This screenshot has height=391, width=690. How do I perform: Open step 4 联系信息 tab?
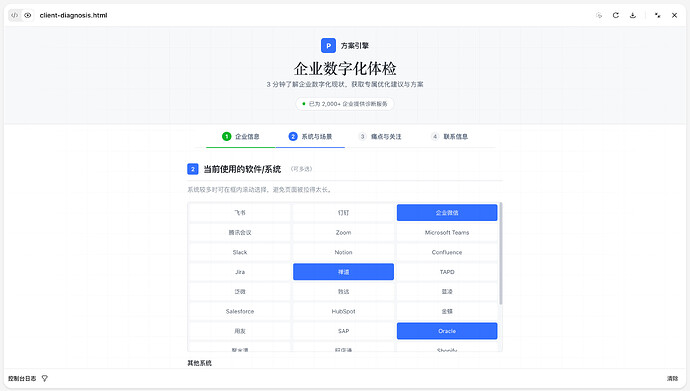click(x=449, y=137)
